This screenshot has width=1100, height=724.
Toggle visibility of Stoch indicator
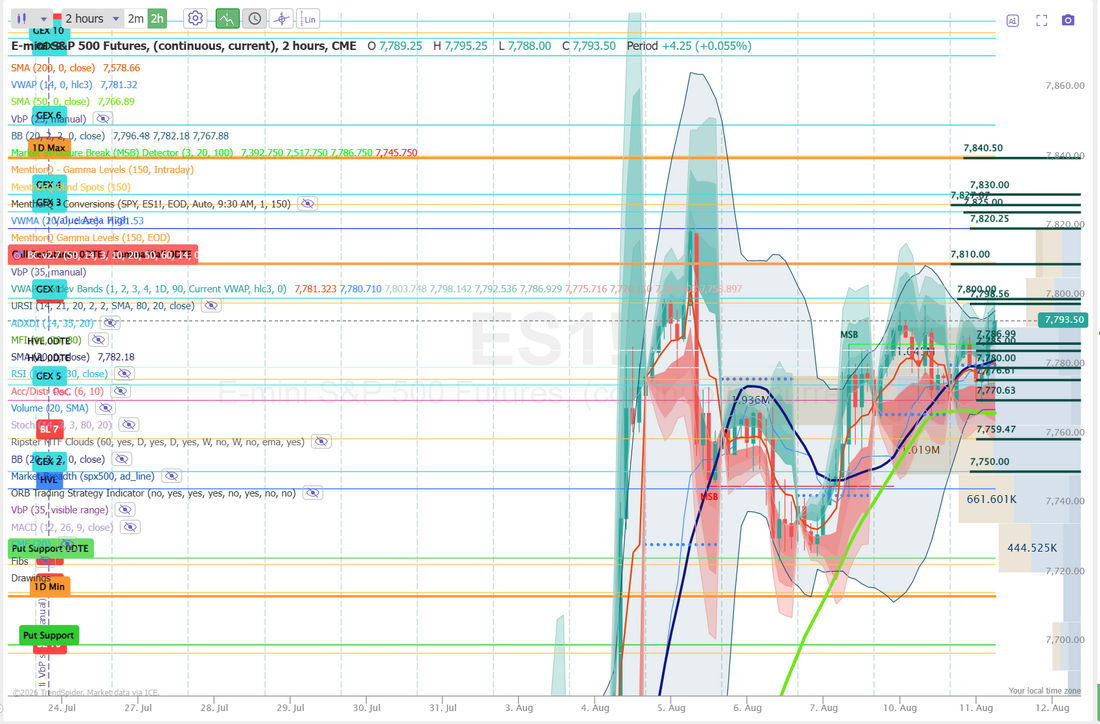(x=128, y=424)
